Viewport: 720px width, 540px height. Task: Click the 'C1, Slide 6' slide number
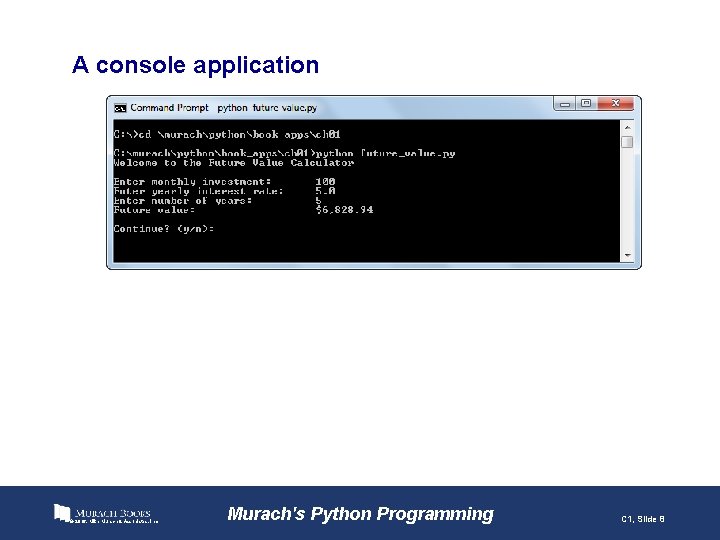[643, 519]
